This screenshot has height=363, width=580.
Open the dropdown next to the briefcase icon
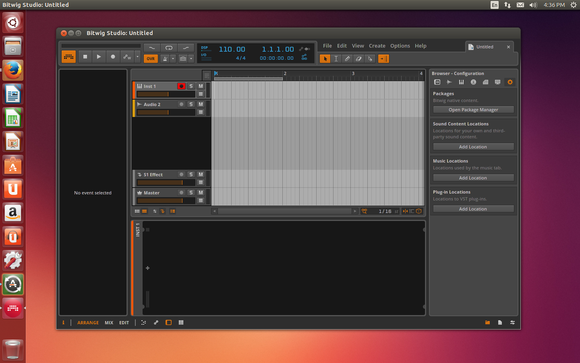(x=191, y=58)
